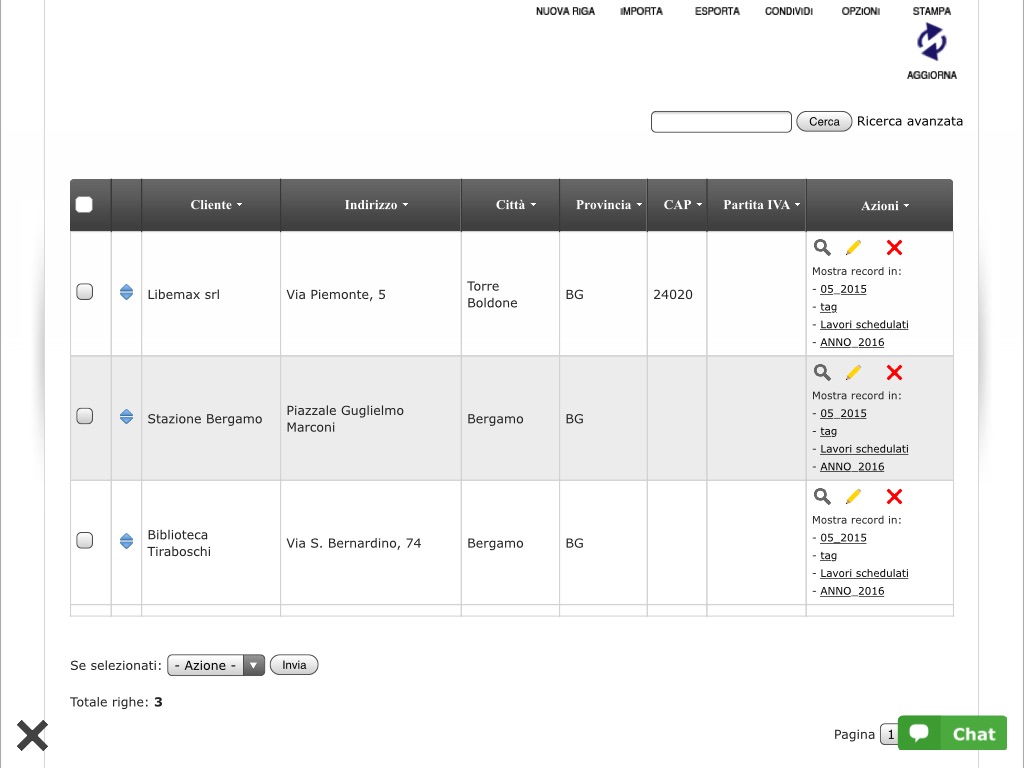Open the Azioni column header dropdown
The image size is (1024, 768).
pos(885,206)
